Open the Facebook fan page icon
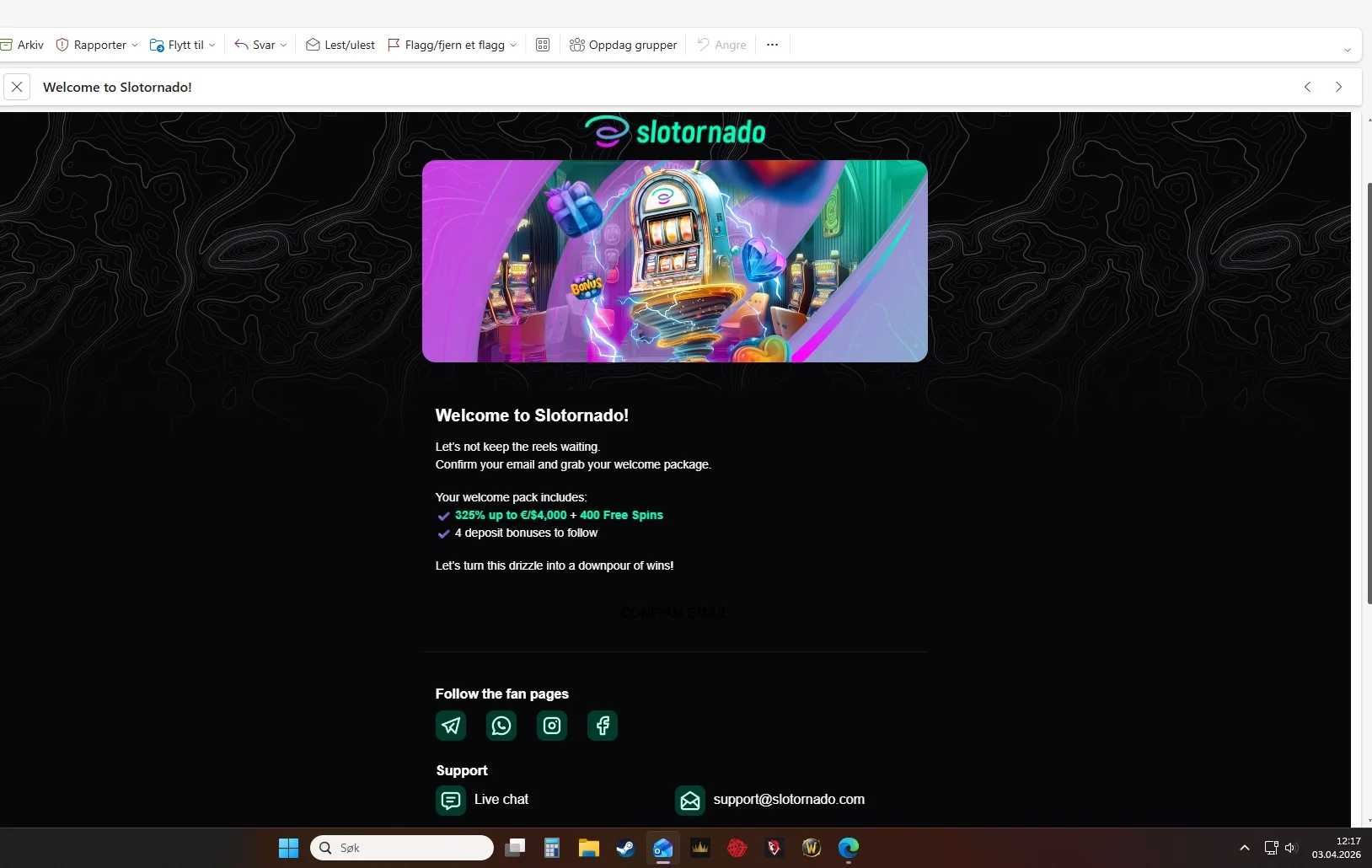Viewport: 1372px width, 868px height. point(603,726)
